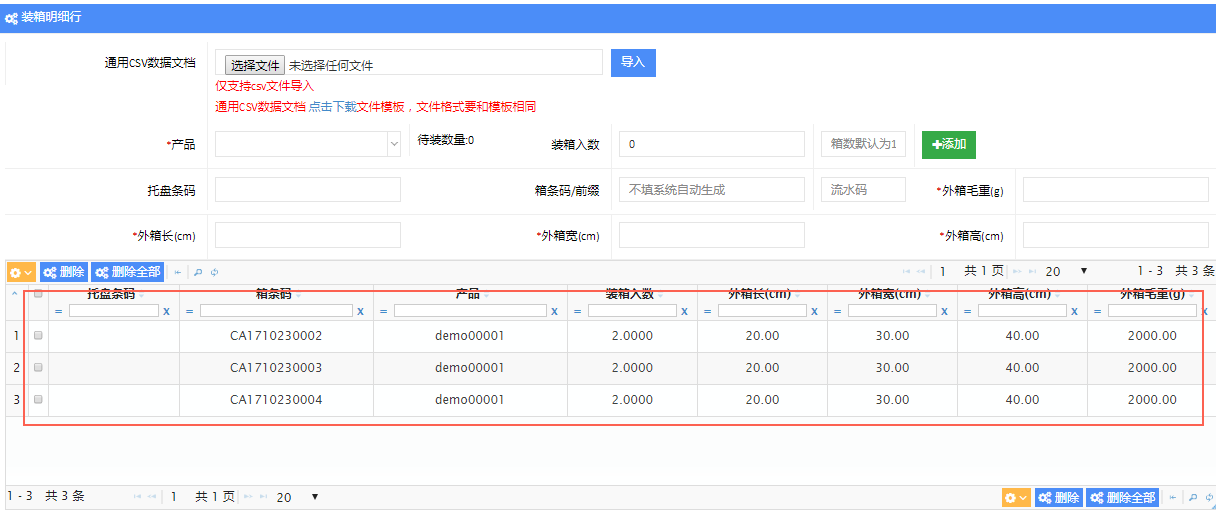Click 40.00 in row CA1710230003
The image size is (1216, 515).
[x=1022, y=368]
